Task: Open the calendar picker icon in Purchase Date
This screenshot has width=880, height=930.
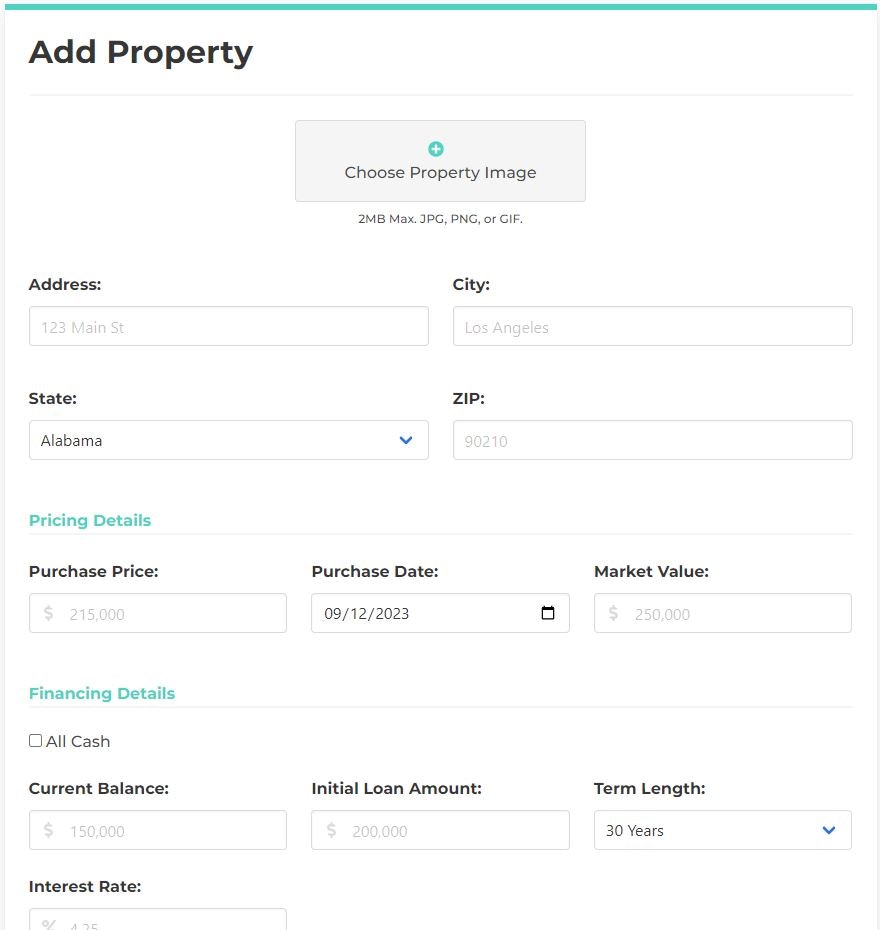Action: 548,613
